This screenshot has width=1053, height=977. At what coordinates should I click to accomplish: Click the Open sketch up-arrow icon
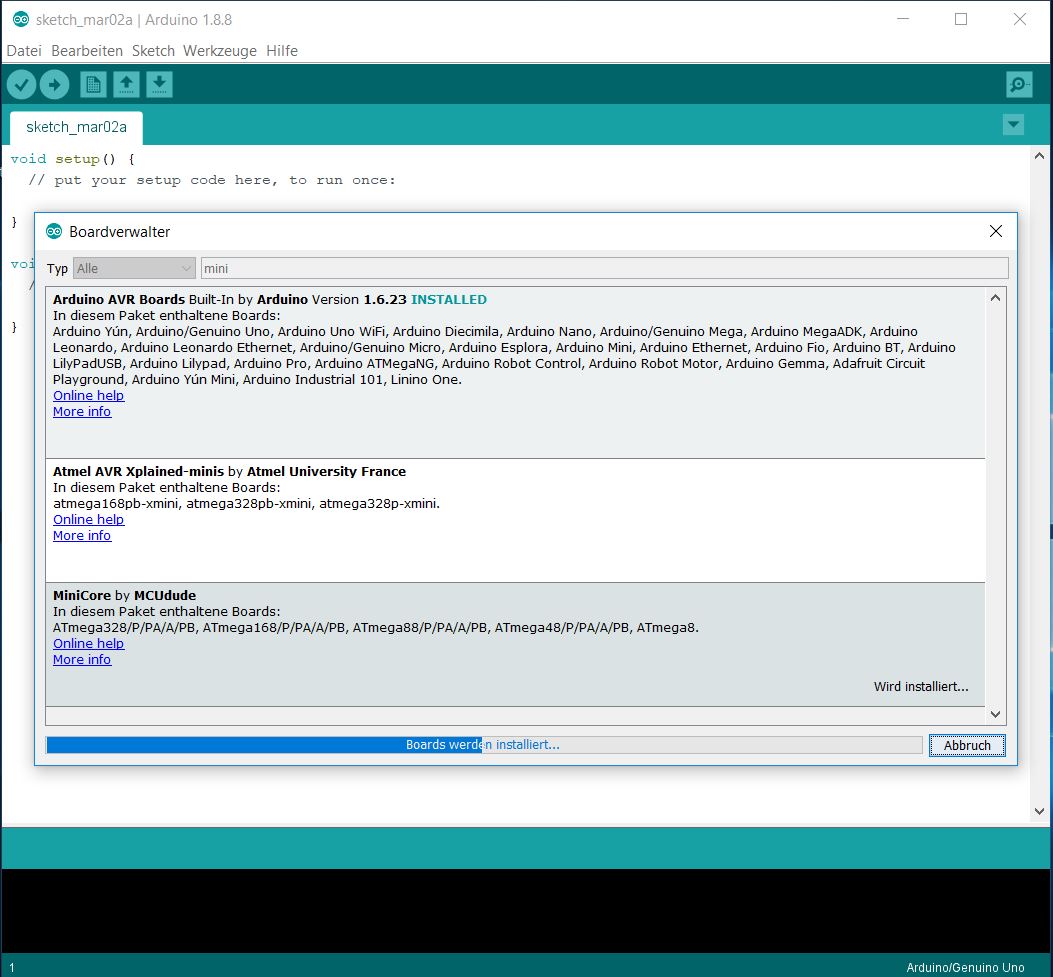[126, 85]
